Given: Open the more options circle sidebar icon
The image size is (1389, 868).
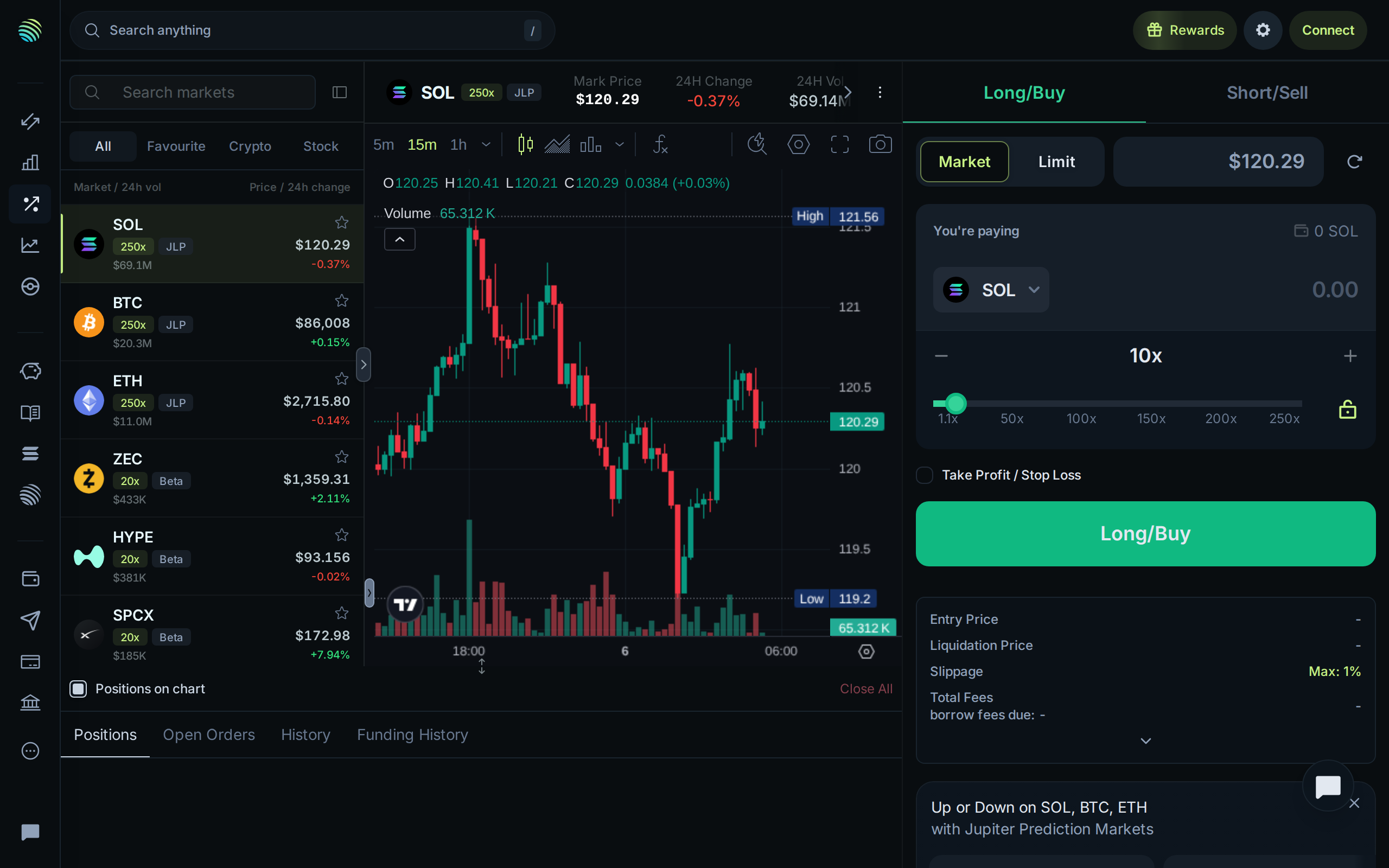Looking at the screenshot, I should pos(30,751).
